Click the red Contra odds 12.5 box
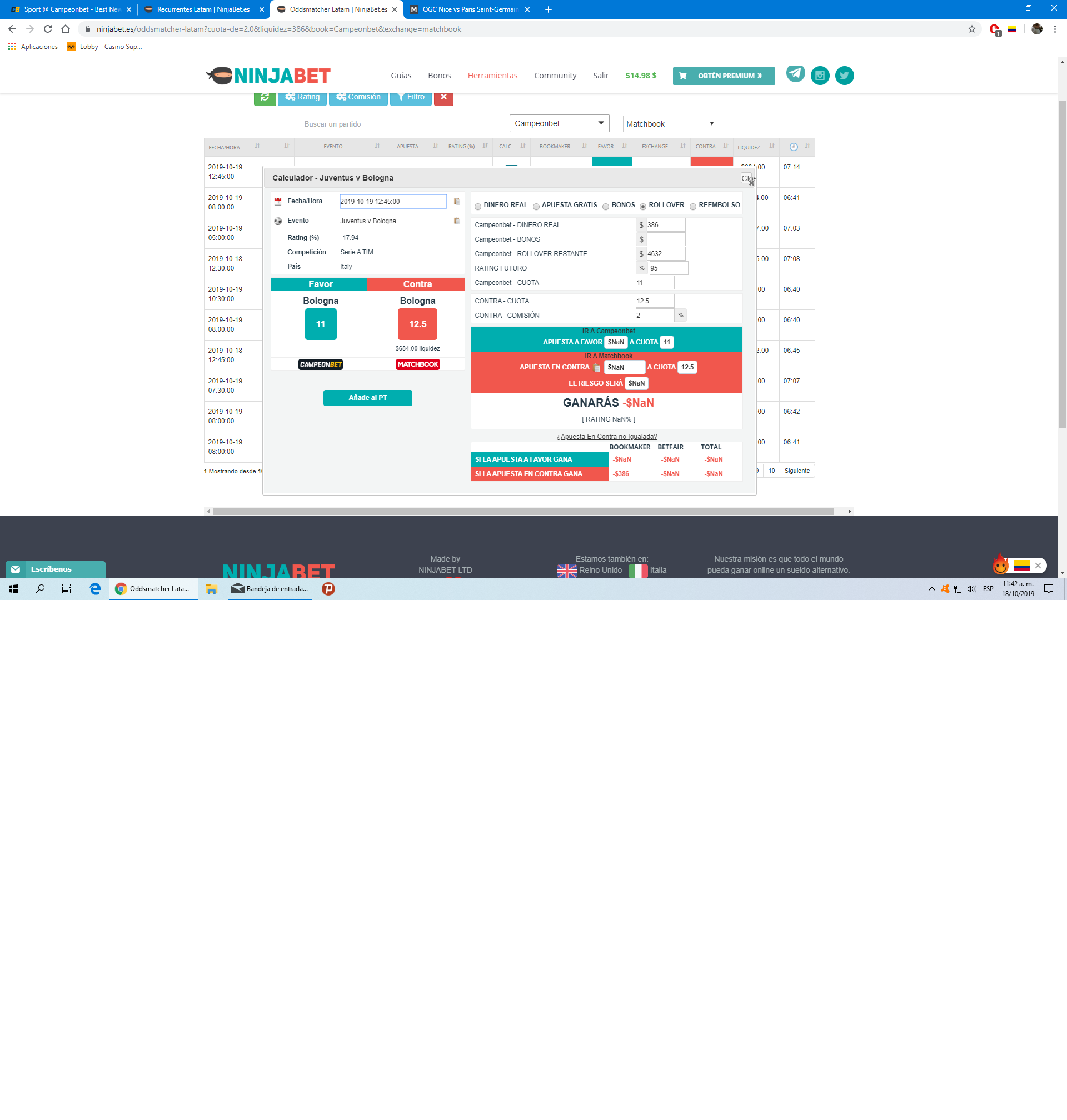The width and height of the screenshot is (1067, 1120). 417,324
